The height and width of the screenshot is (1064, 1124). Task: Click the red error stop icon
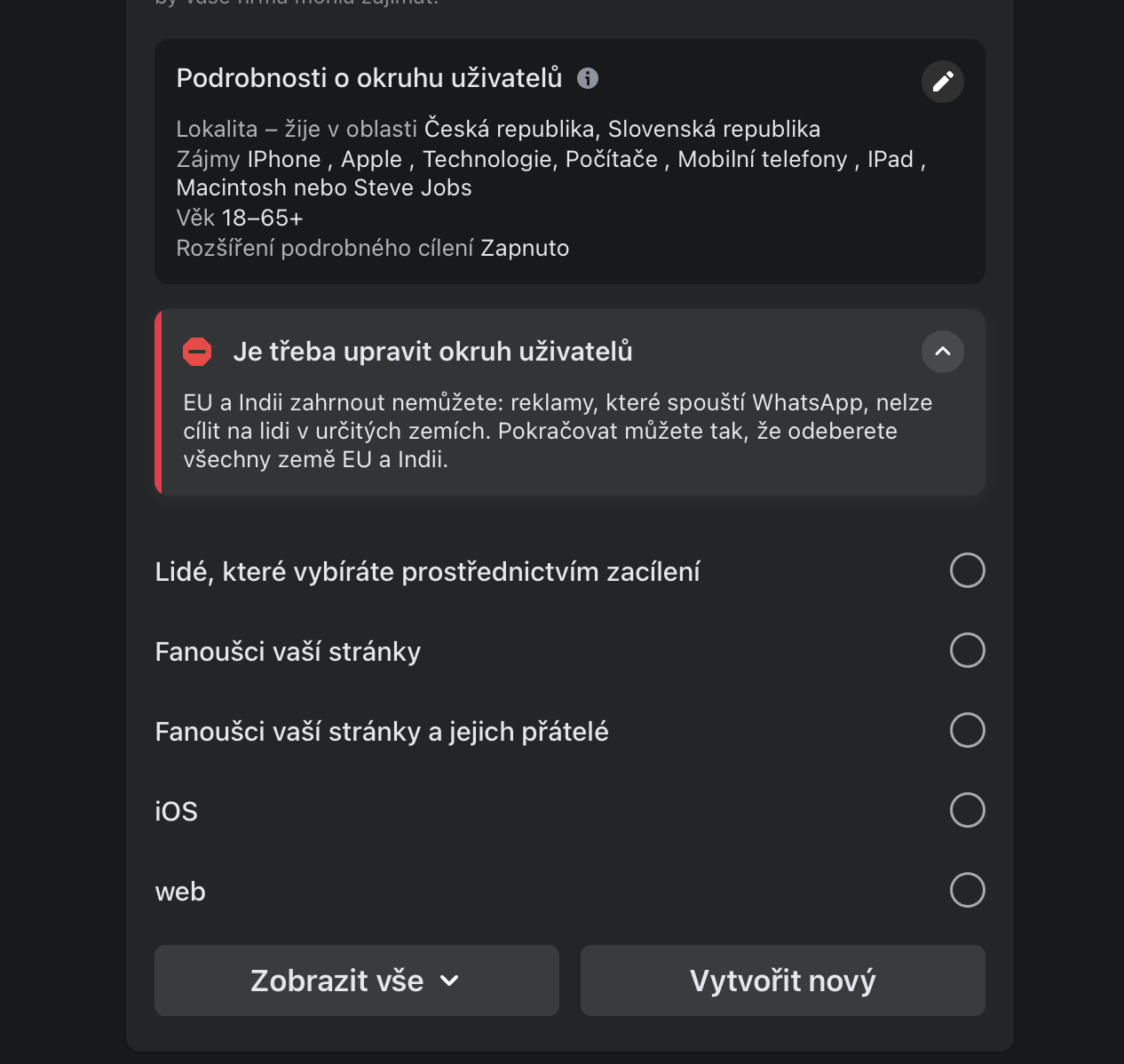(197, 352)
